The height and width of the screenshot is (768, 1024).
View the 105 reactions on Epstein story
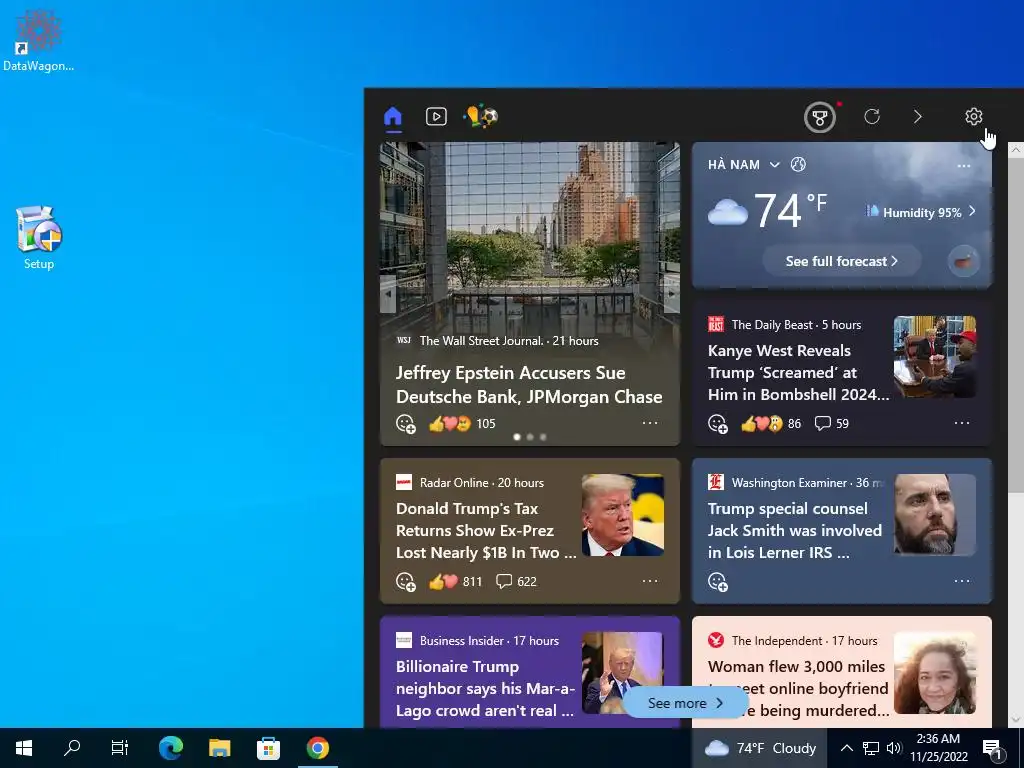[462, 424]
